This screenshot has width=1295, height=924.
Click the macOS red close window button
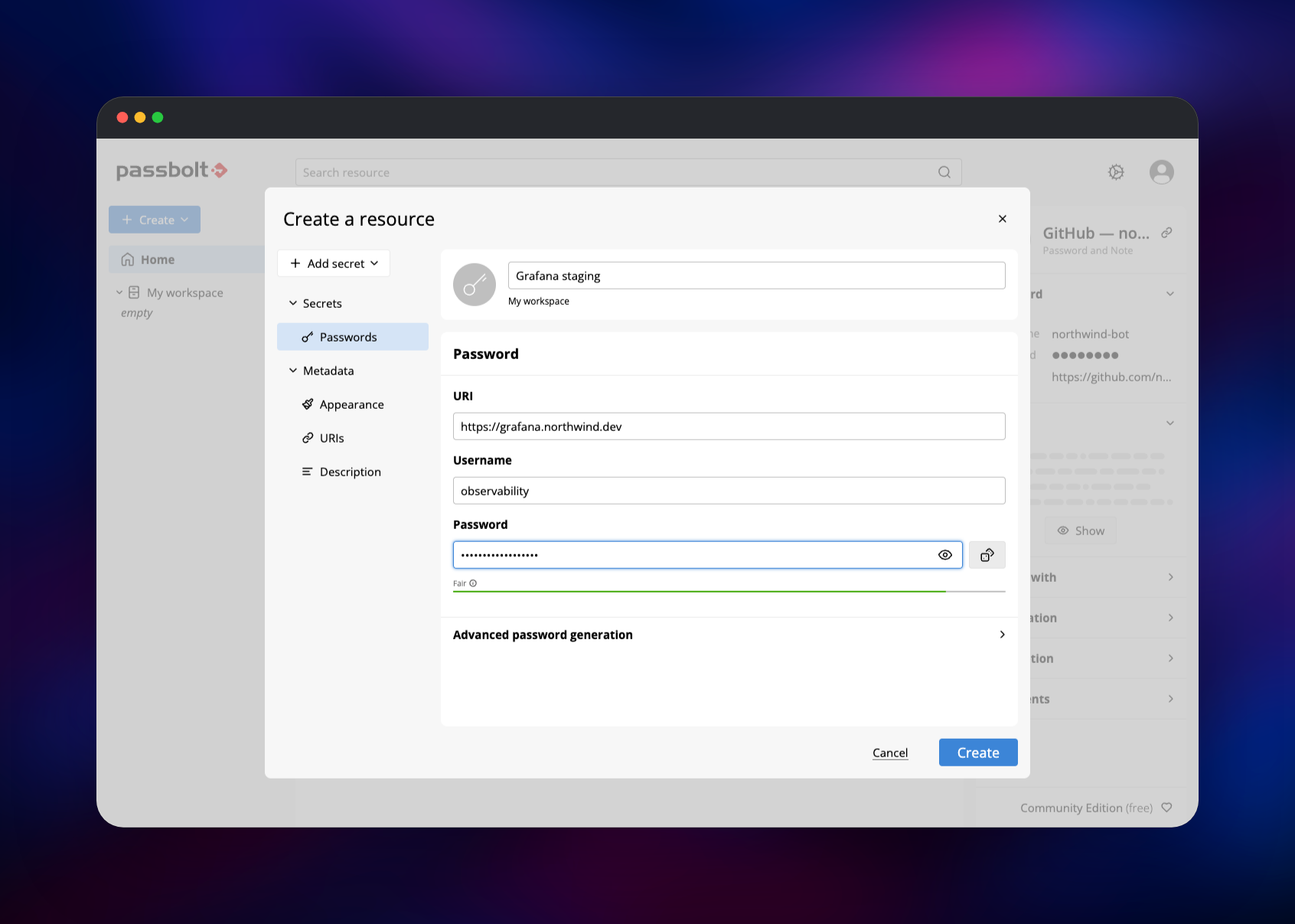pyautogui.click(x=122, y=117)
